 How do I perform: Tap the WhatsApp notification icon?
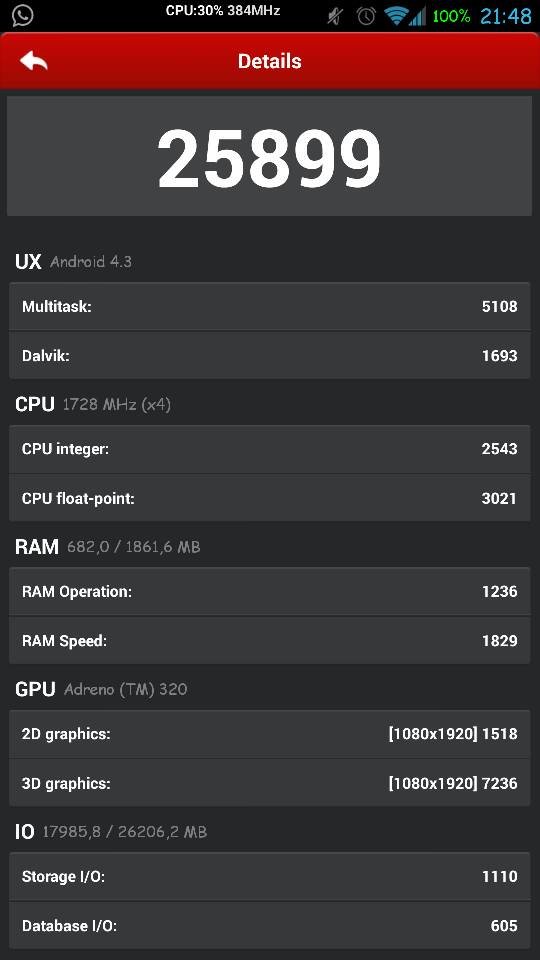[22, 15]
